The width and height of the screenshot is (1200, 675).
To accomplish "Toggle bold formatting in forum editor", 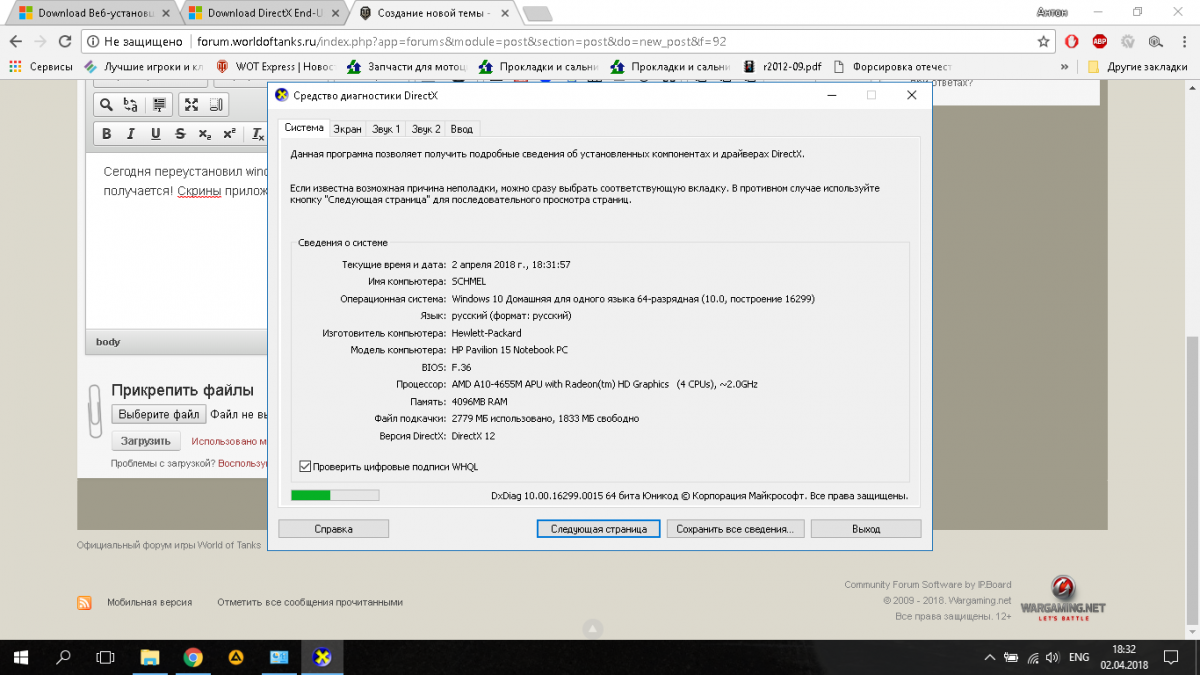I will pyautogui.click(x=106, y=134).
